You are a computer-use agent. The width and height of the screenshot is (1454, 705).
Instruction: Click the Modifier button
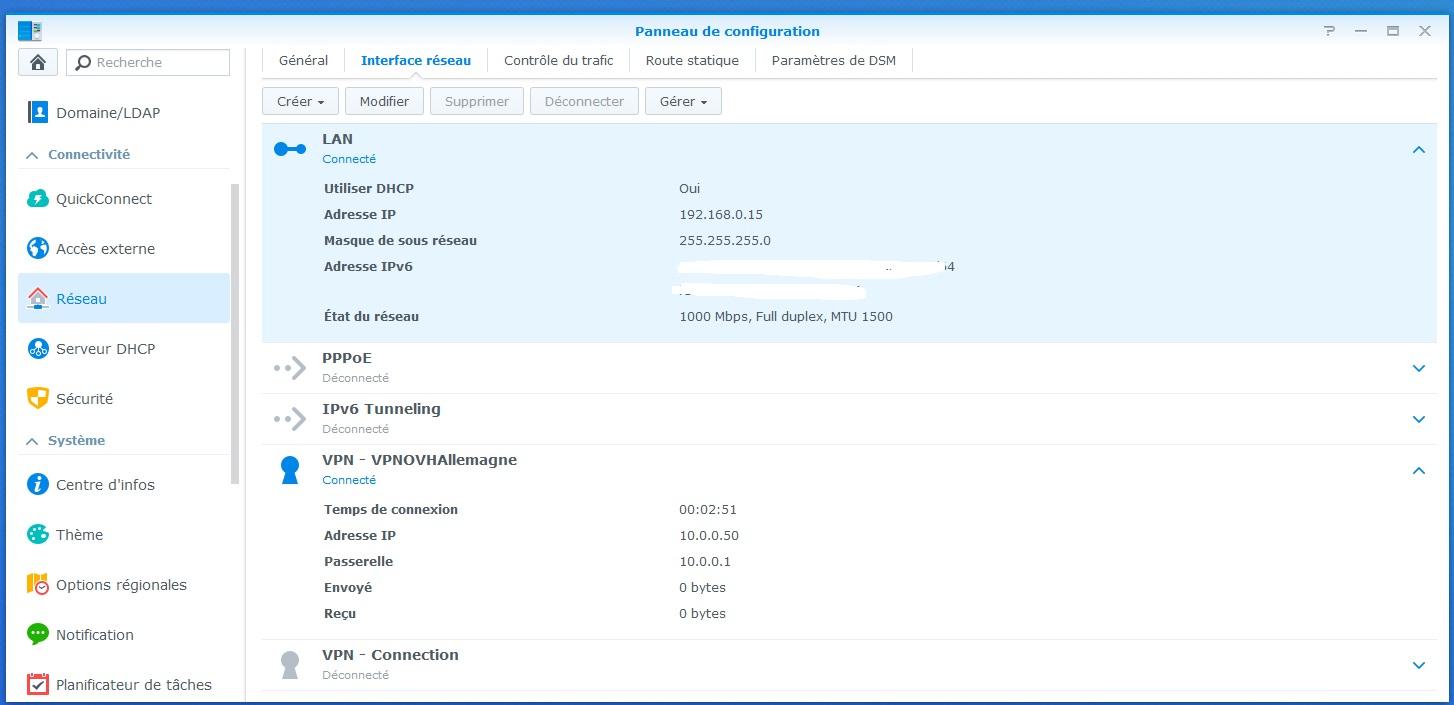tap(384, 101)
